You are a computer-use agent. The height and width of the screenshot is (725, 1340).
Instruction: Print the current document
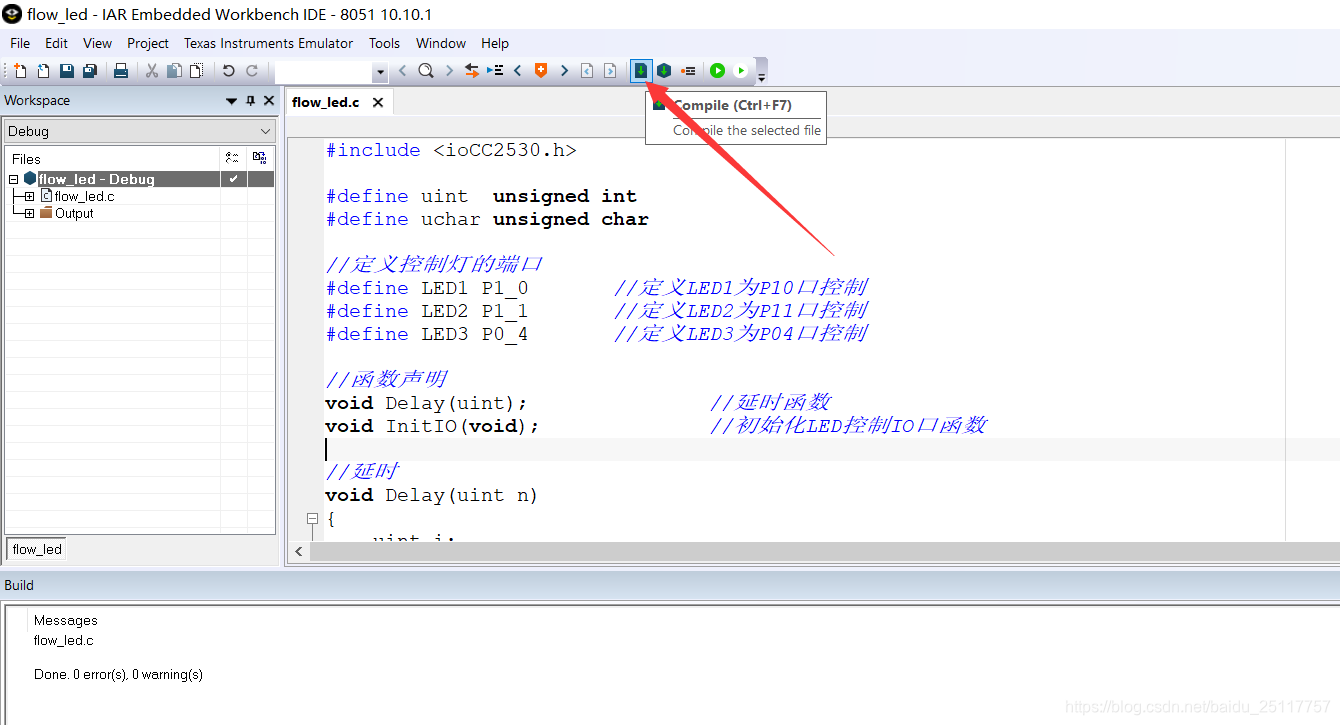121,71
